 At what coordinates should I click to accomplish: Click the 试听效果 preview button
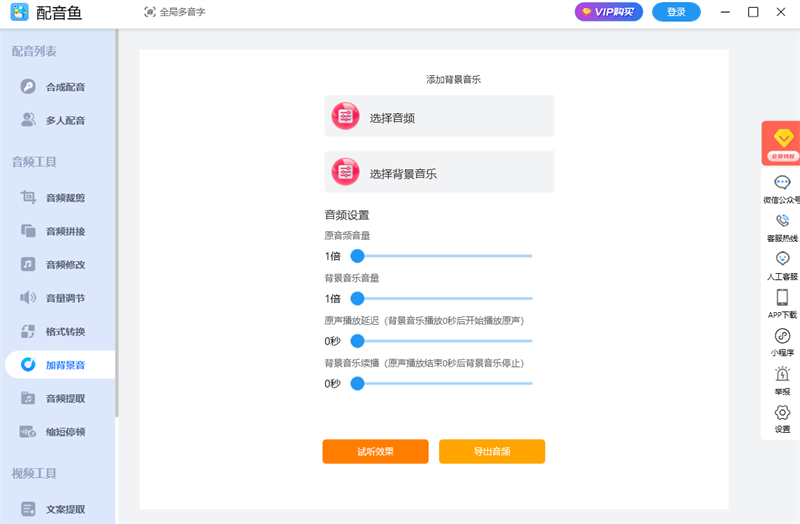click(375, 451)
